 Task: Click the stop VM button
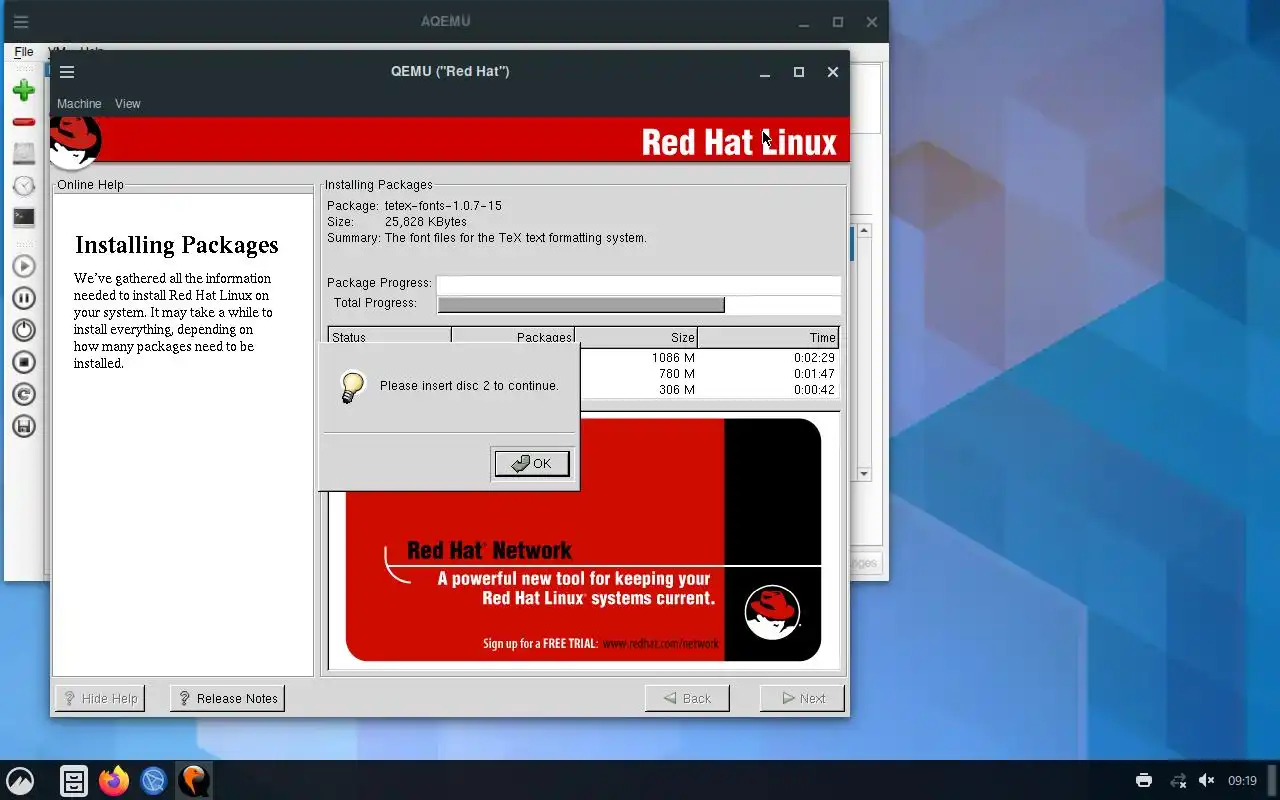(24, 362)
